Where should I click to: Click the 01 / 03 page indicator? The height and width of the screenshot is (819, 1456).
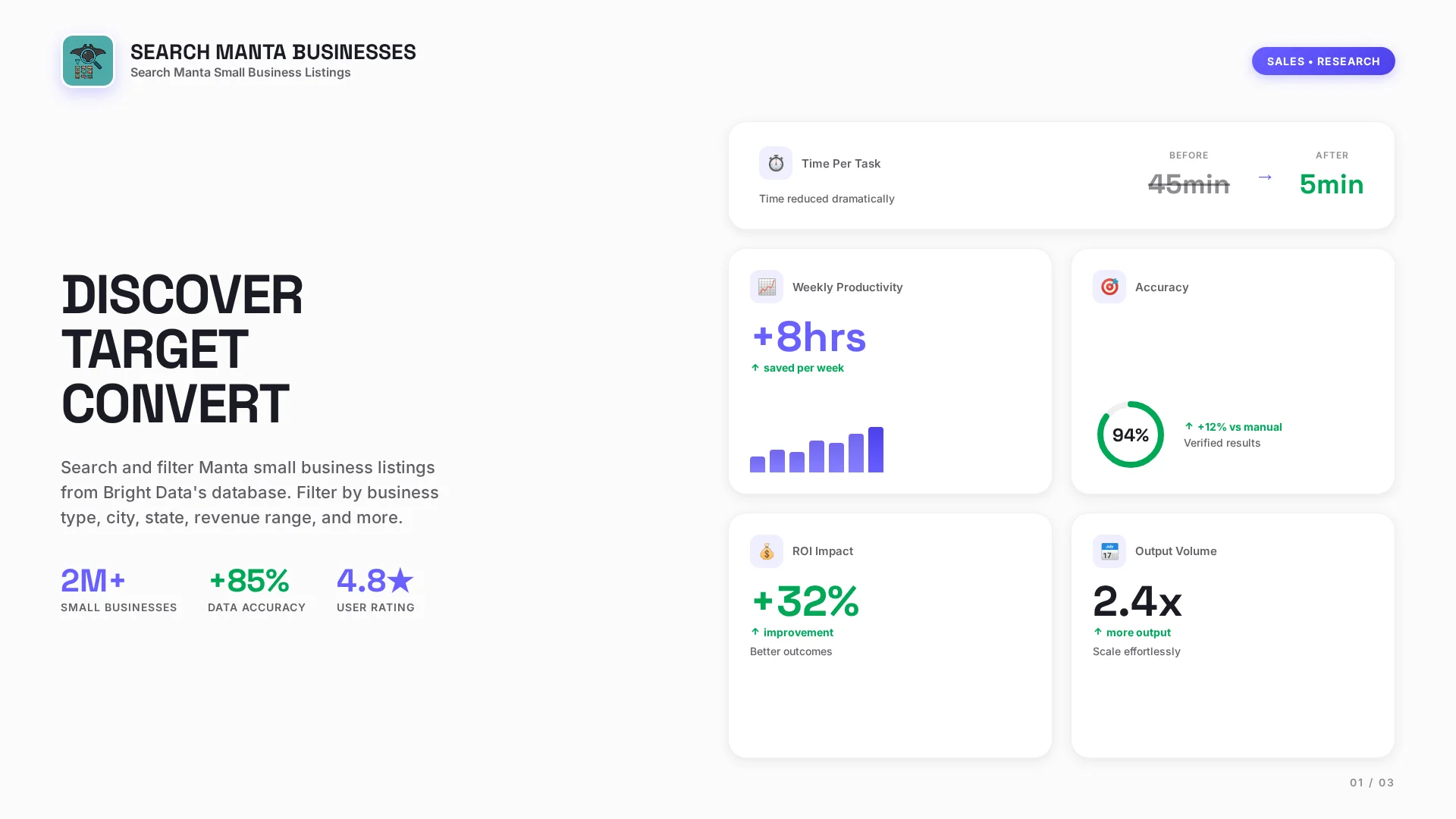[1371, 782]
